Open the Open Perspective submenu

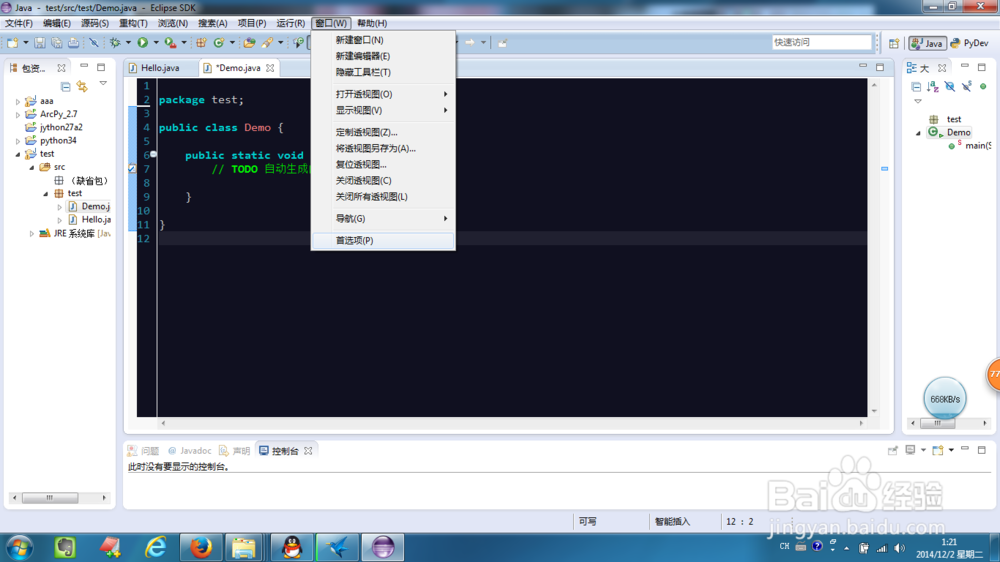tap(383, 94)
